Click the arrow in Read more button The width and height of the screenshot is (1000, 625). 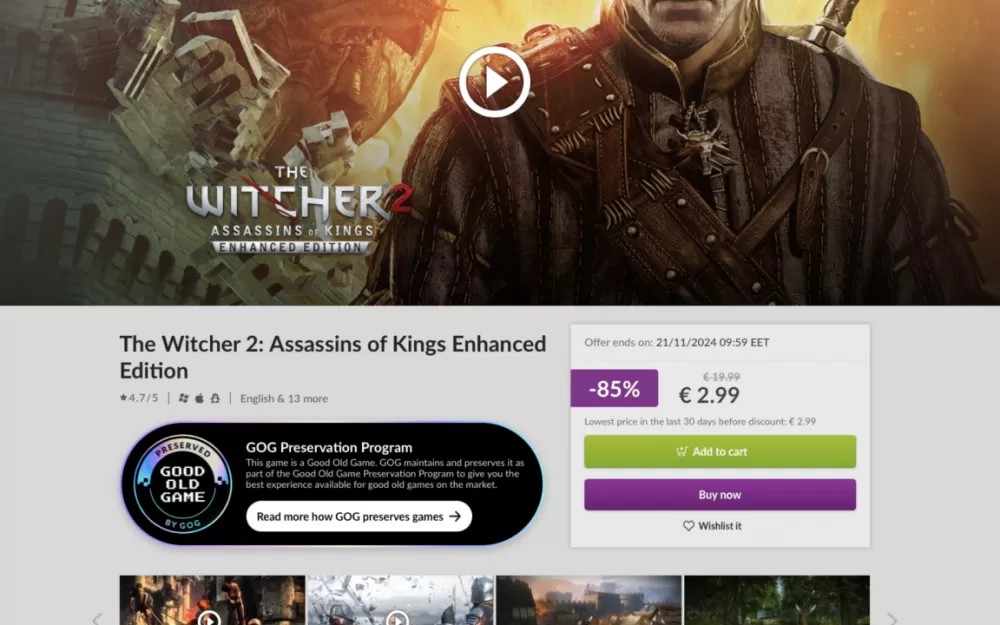[x=455, y=517]
